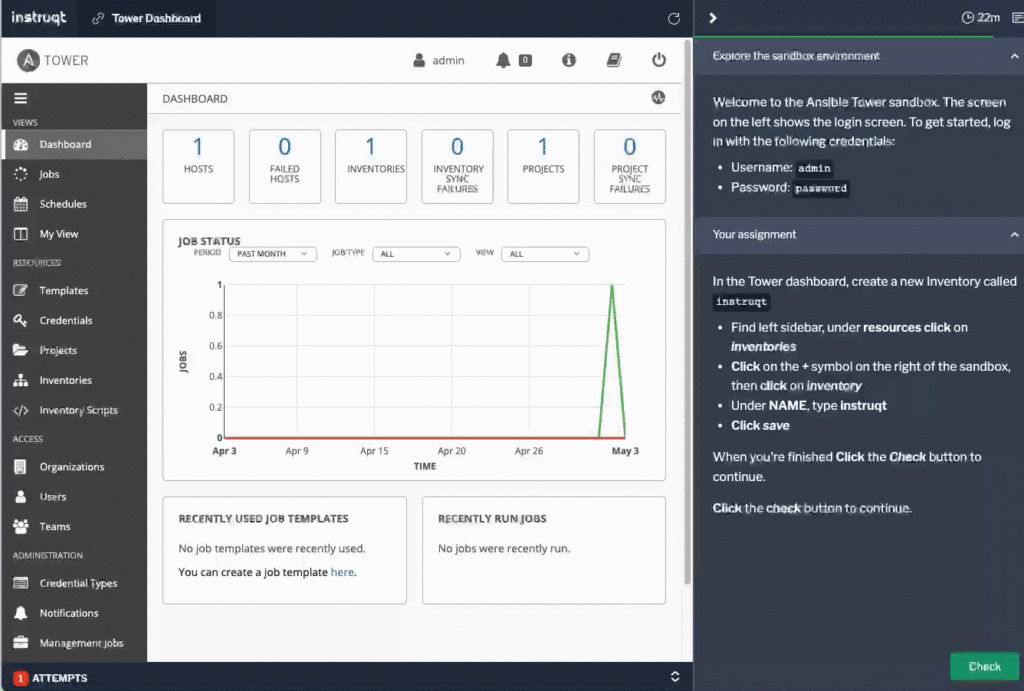
Task: Click the Credentials sidebar item
Action: point(64,320)
